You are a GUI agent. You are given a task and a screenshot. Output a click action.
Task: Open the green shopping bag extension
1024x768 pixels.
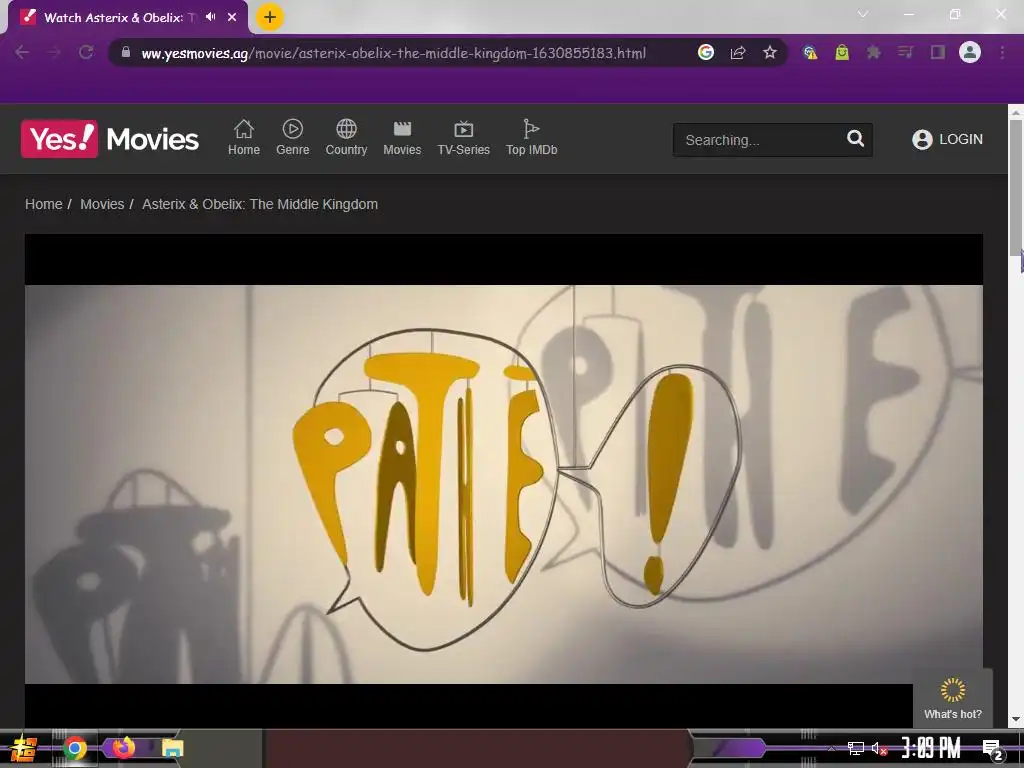click(x=842, y=52)
